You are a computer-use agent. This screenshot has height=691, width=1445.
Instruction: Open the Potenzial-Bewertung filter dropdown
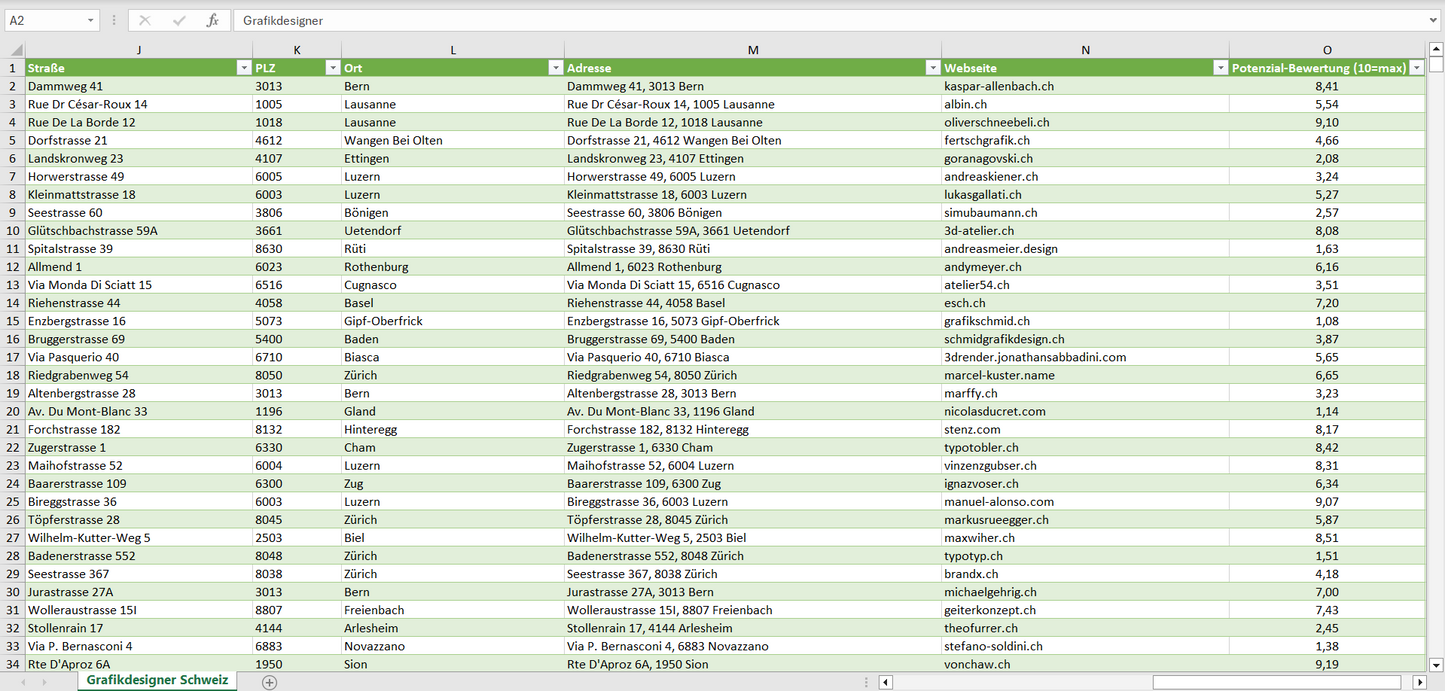(x=1416, y=68)
